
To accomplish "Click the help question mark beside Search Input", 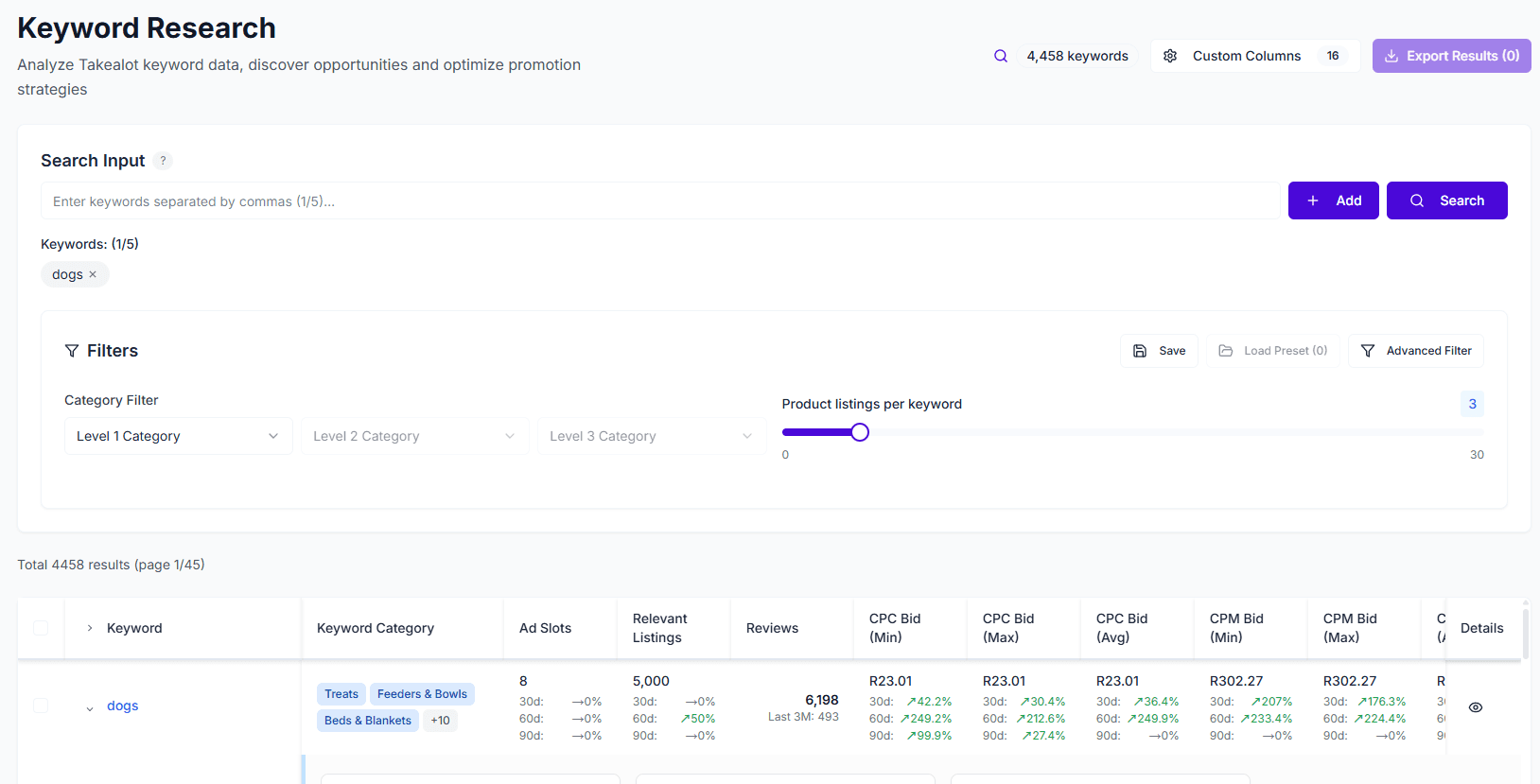I will pos(163,161).
